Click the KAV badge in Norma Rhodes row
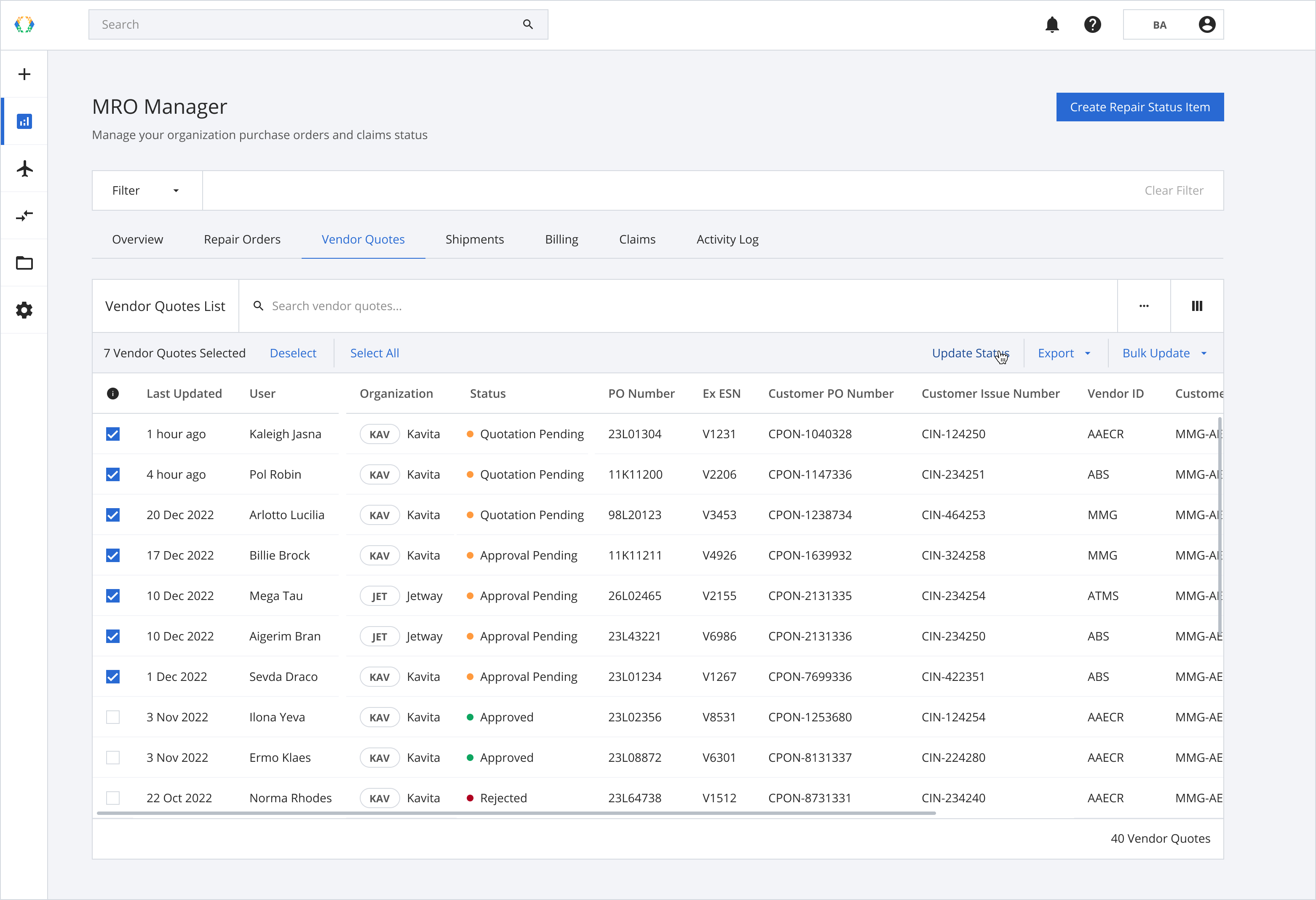Image resolution: width=1316 pixels, height=900 pixels. pyautogui.click(x=380, y=798)
